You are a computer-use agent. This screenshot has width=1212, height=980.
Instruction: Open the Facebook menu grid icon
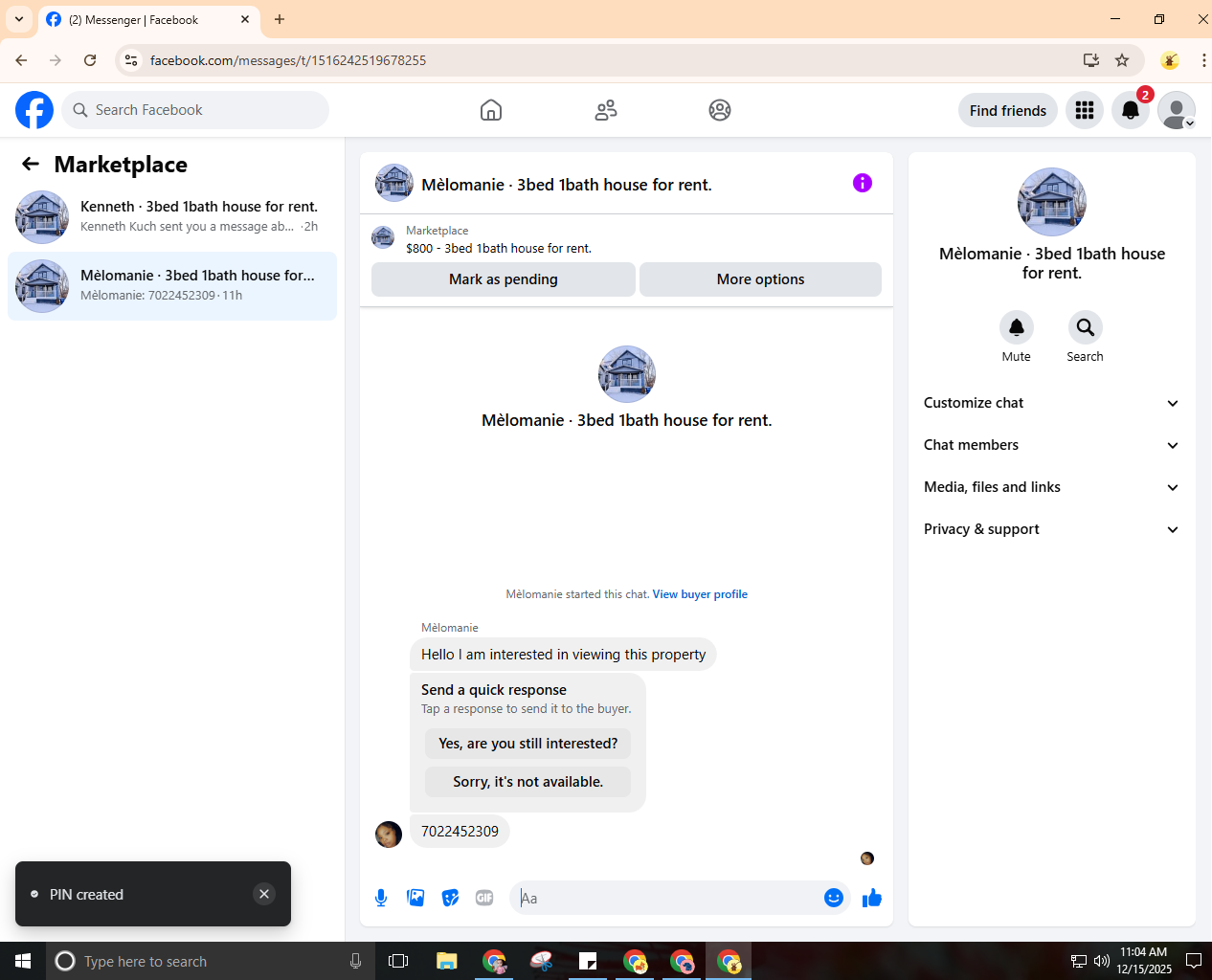point(1085,110)
